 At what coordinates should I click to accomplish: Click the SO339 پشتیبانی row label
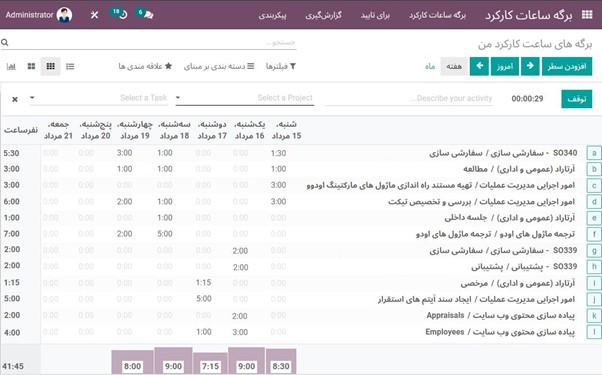[524, 266]
